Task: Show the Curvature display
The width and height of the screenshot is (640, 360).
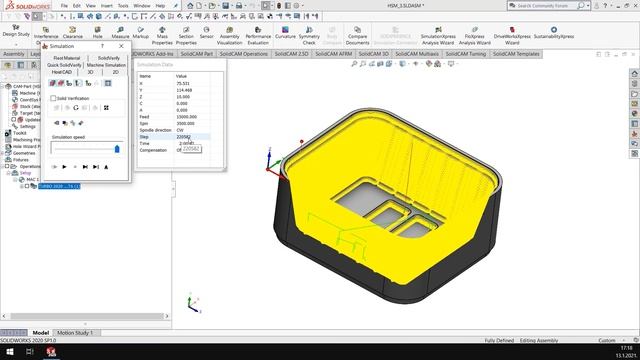Action: [x=285, y=33]
